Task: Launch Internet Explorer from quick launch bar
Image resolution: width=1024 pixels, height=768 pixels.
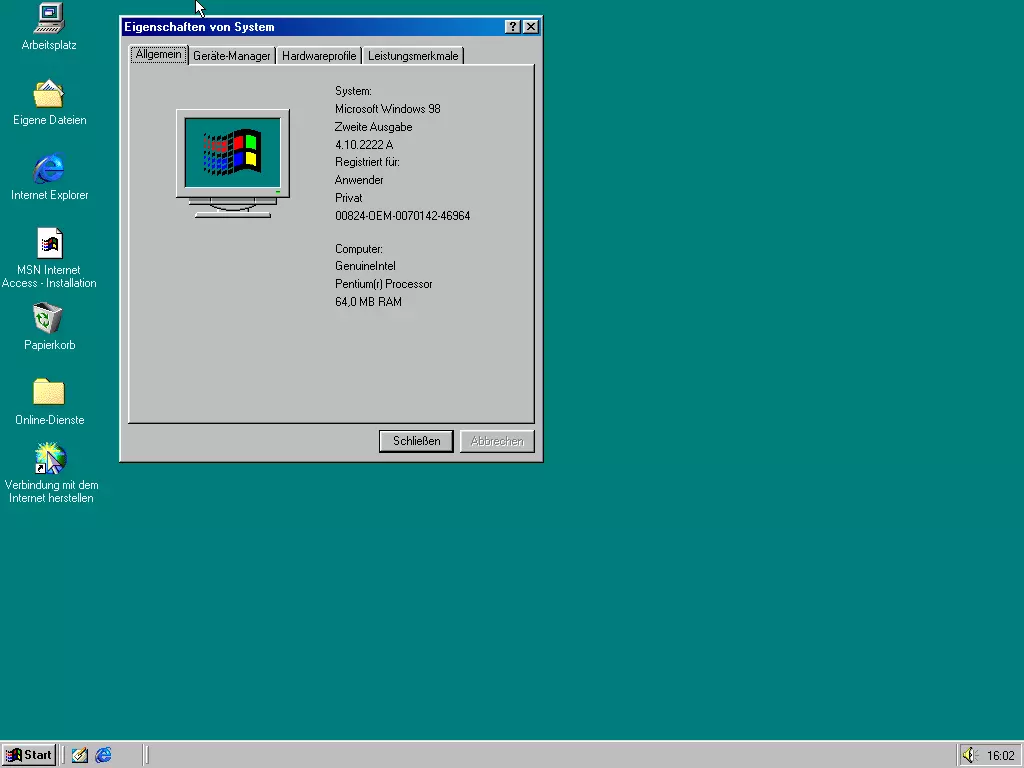Action: tap(103, 755)
